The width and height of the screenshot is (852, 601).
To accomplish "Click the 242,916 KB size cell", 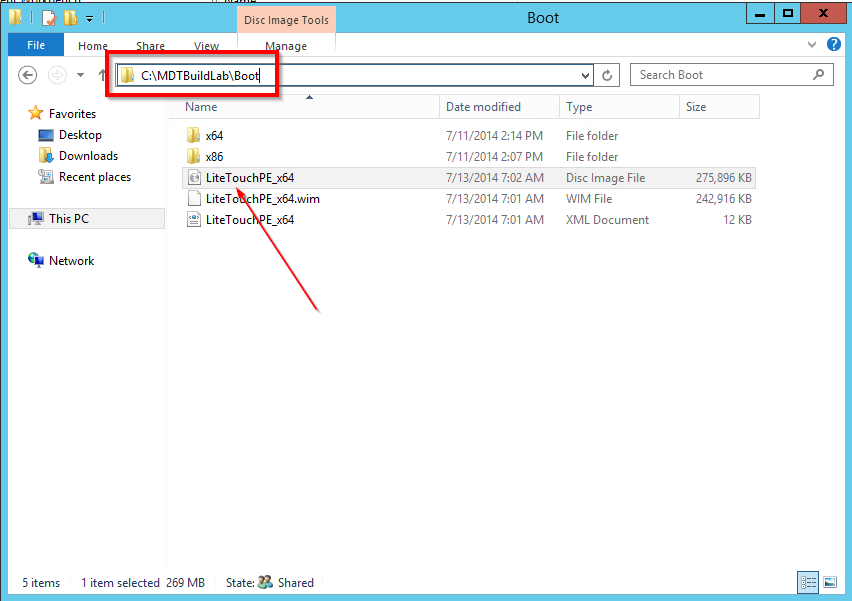I will click(724, 199).
